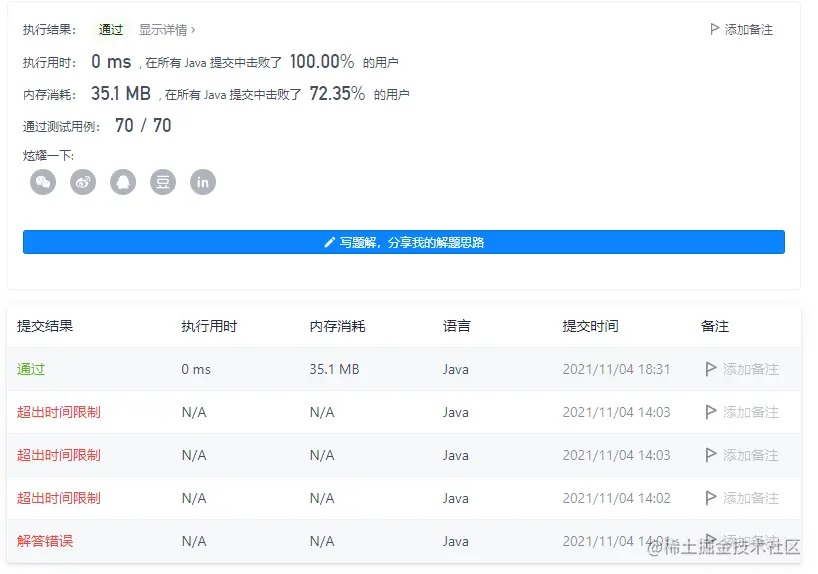The width and height of the screenshot is (818, 574).
Task: Click the 70 / 70 test cases value
Action: (x=143, y=126)
